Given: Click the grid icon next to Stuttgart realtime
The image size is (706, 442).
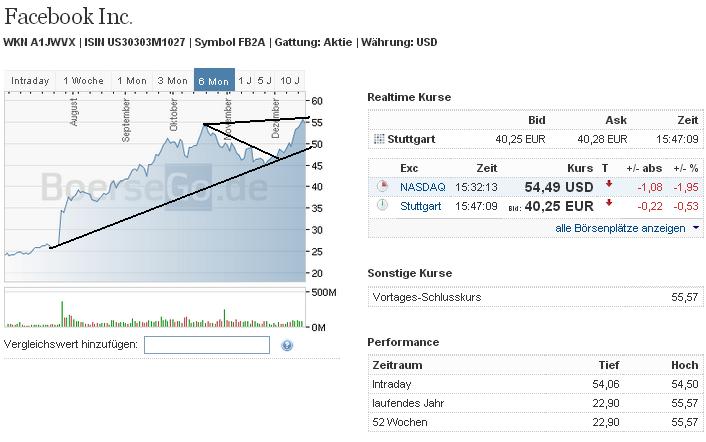Looking at the screenshot, I should click(x=378, y=139).
